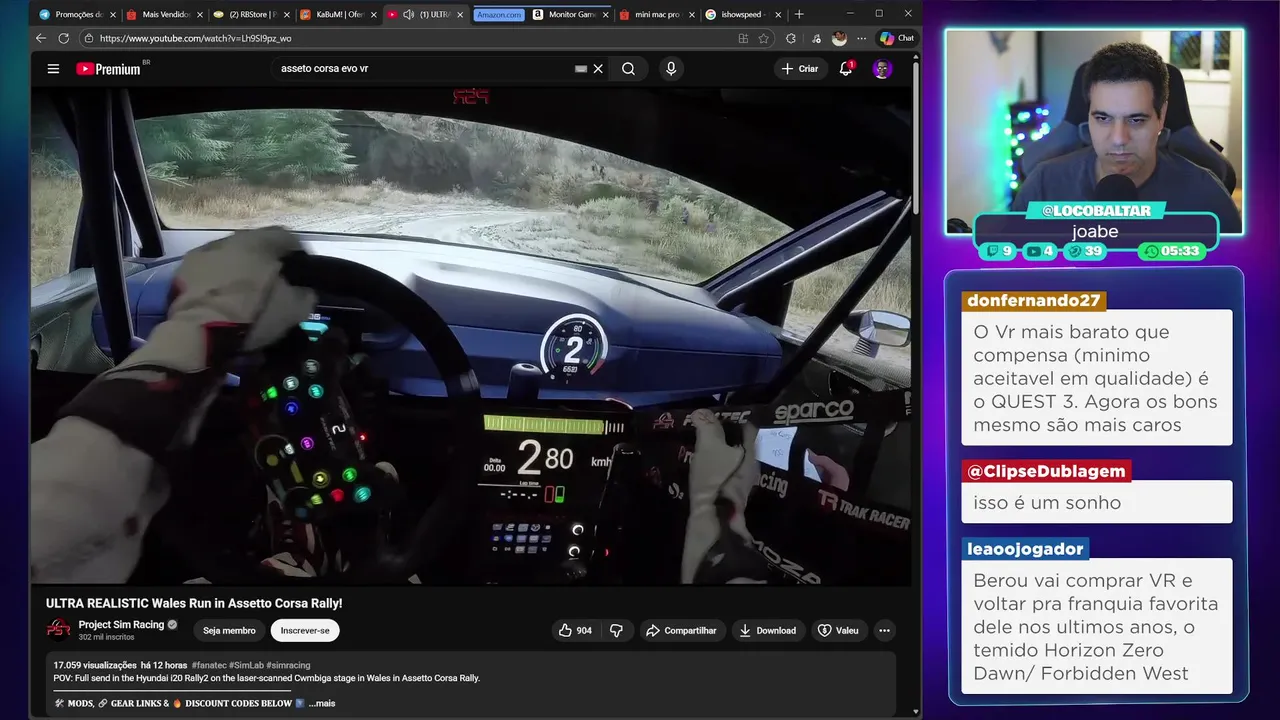Click the Seja membro button
The image size is (1280, 720).
[229, 630]
